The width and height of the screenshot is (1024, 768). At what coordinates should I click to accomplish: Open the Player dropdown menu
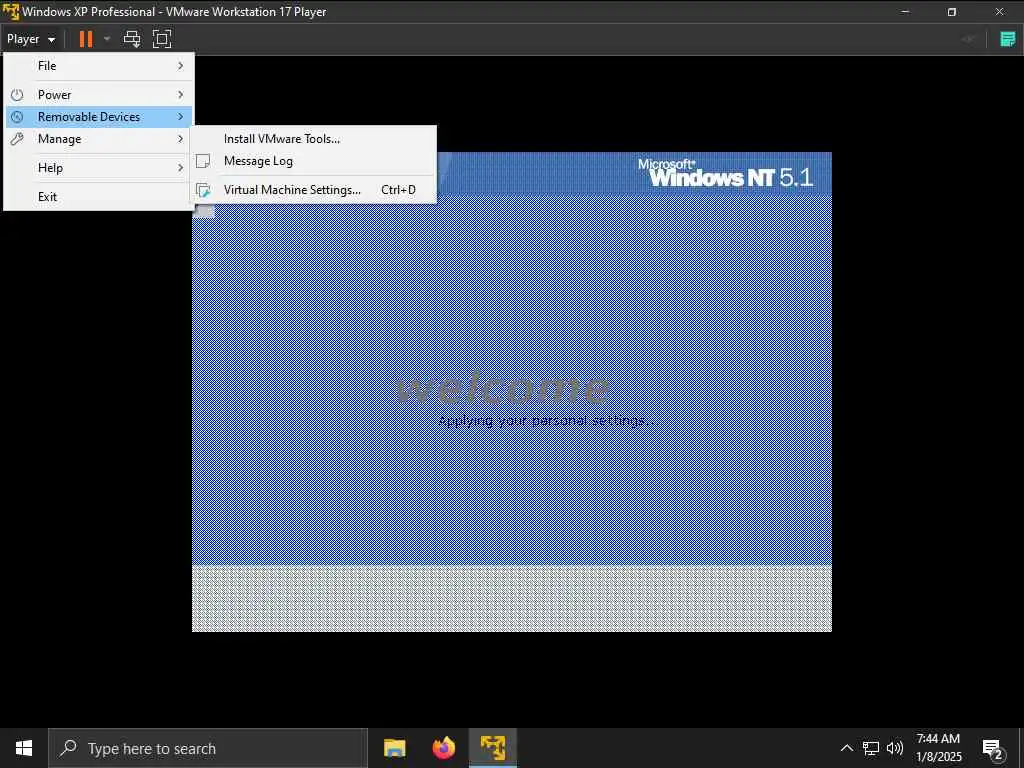click(x=31, y=39)
